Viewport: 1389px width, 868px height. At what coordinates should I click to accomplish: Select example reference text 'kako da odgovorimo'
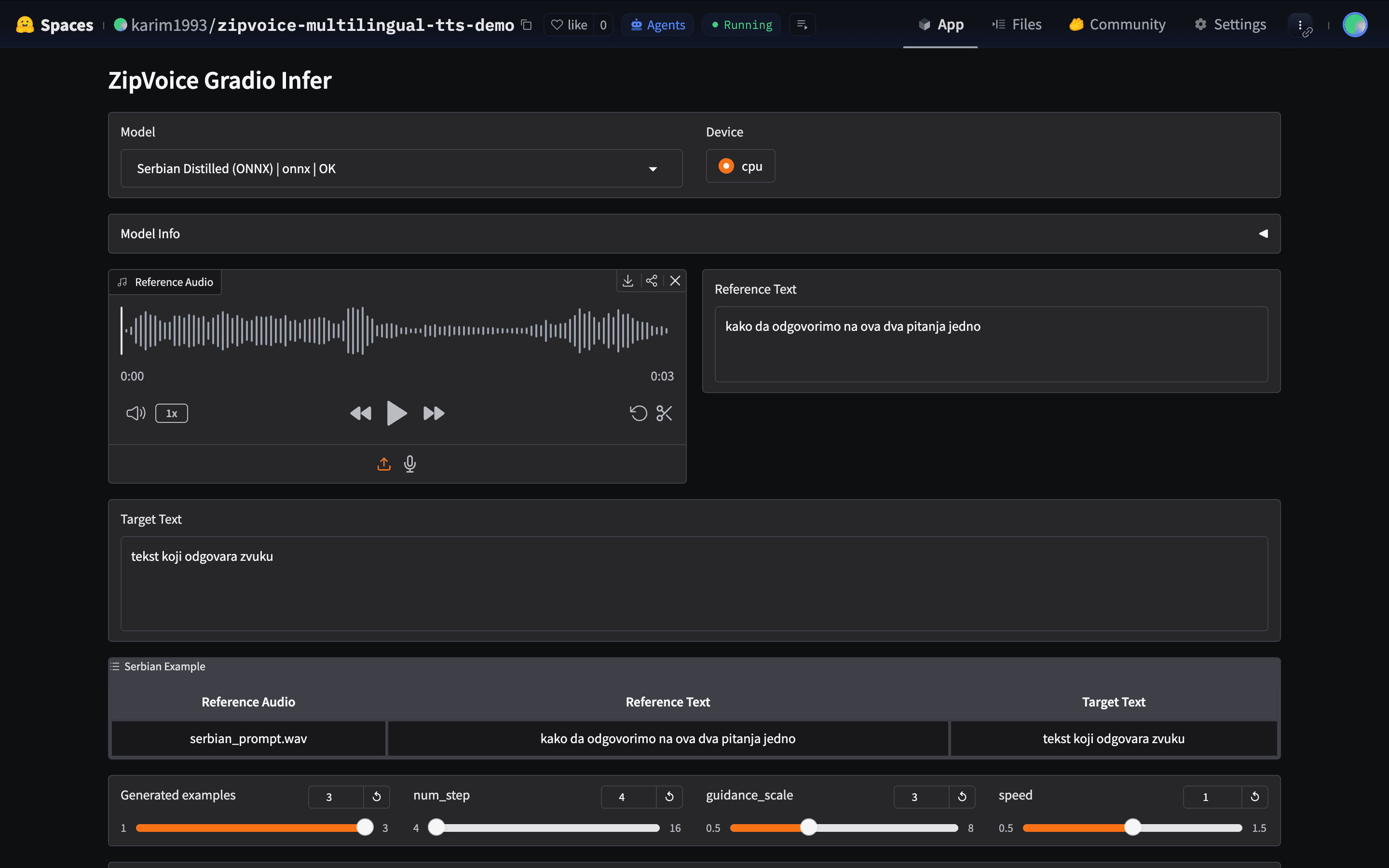(x=667, y=739)
